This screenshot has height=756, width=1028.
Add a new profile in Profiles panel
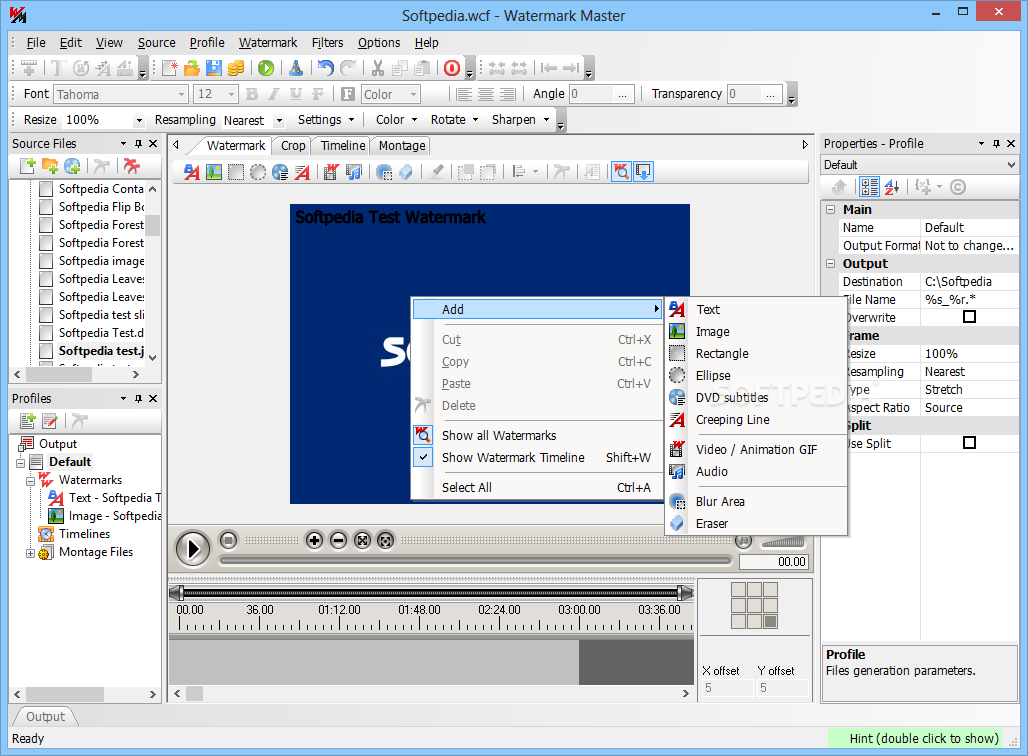click(28, 420)
